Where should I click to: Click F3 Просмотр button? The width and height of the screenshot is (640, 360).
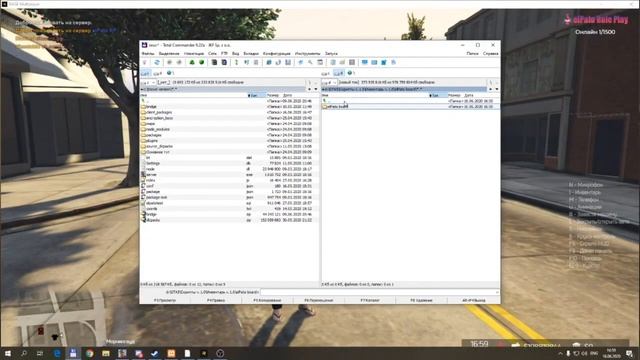tap(165, 300)
